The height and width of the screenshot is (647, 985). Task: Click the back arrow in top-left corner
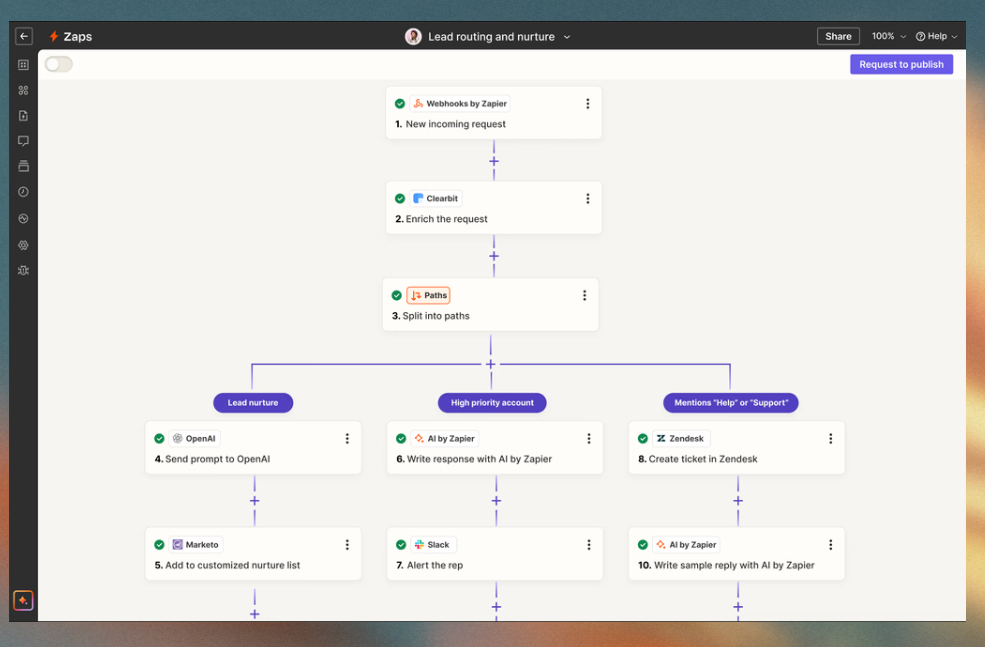click(24, 36)
